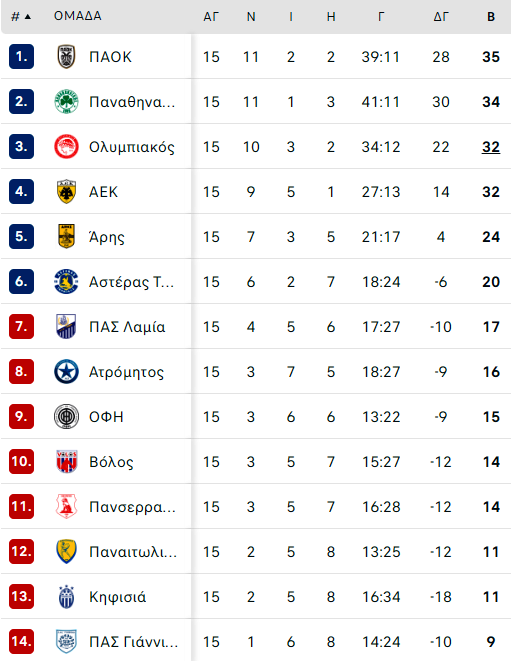Click the Βόλος red-blue crest
This screenshot has height=661, width=511.
pos(66,462)
